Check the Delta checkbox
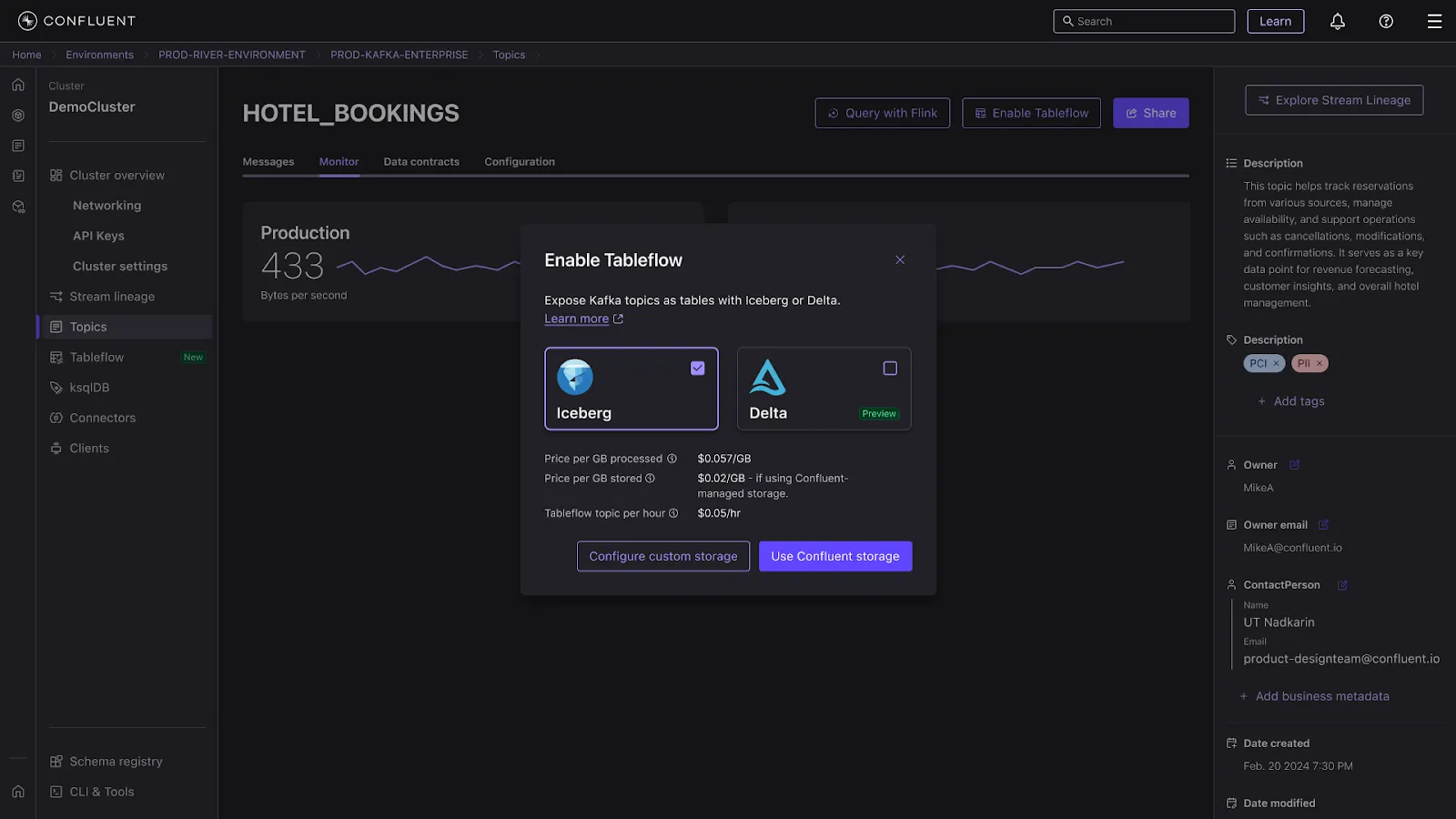Viewport: 1456px width, 819px height. (890, 369)
